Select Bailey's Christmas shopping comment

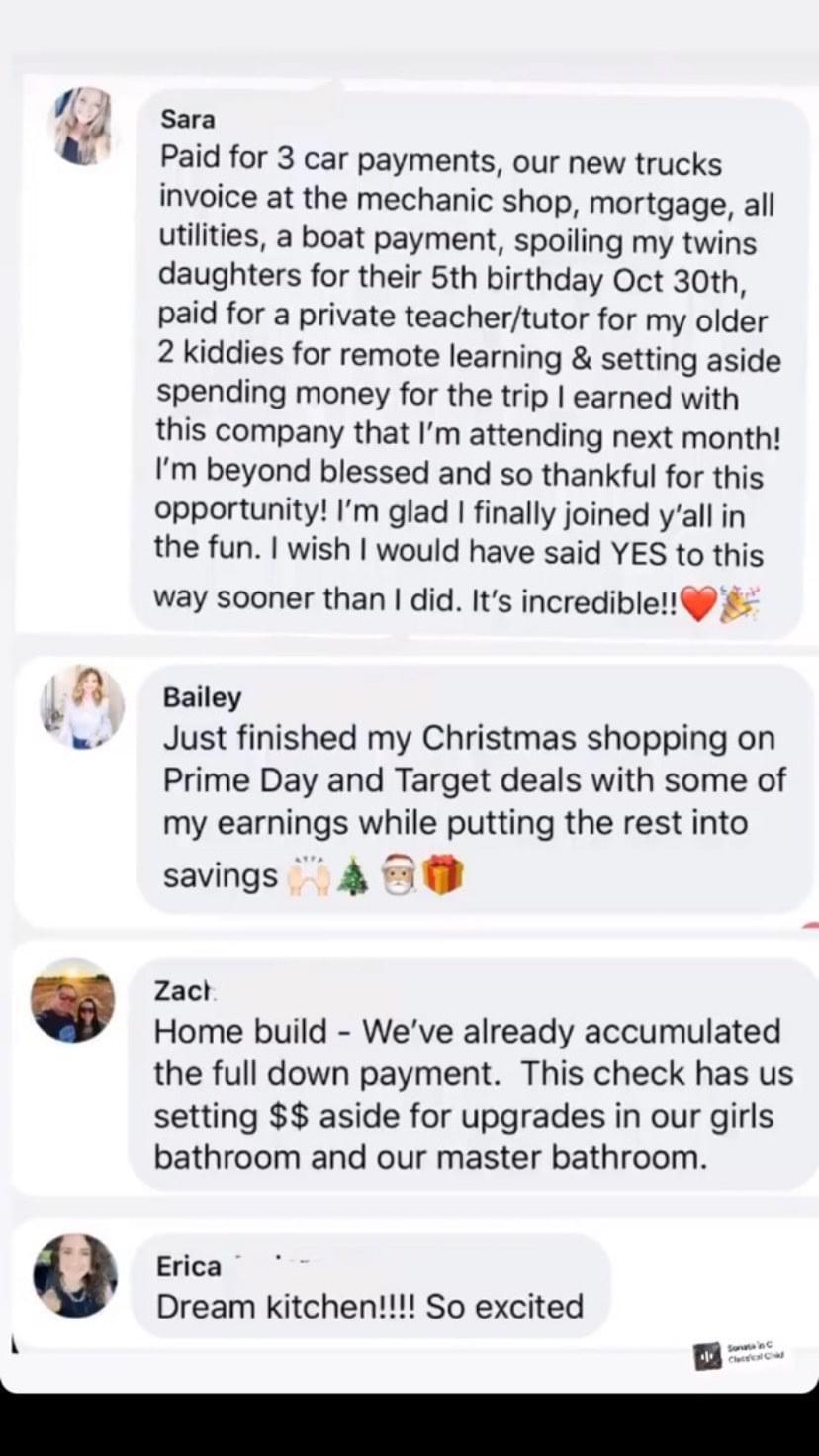tap(475, 789)
